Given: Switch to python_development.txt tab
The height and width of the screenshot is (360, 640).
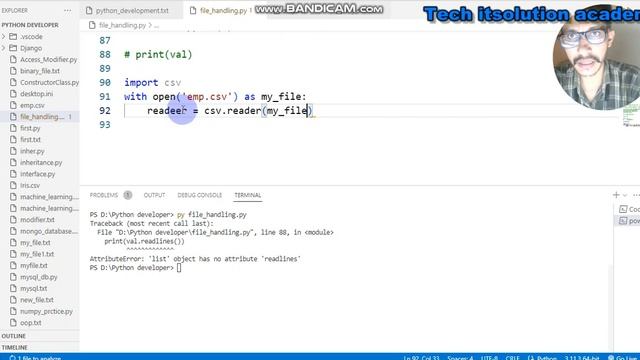Looking at the screenshot, I should tap(131, 11).
